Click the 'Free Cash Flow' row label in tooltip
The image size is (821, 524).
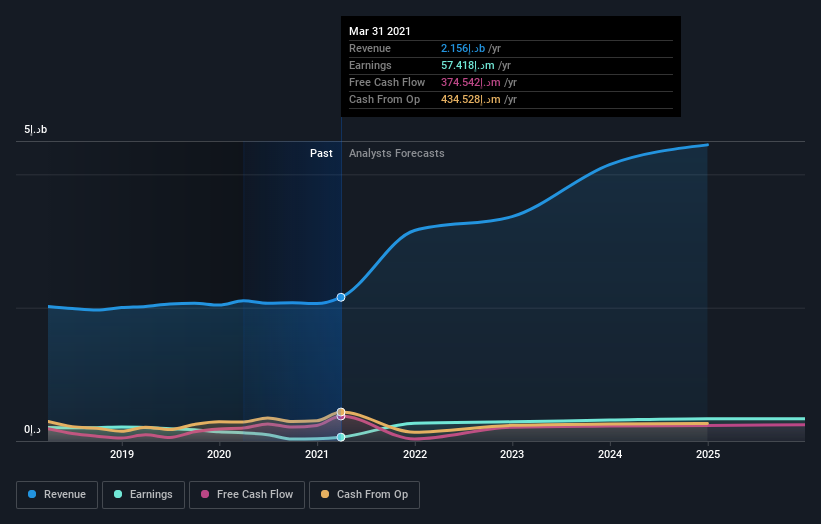[x=387, y=82]
